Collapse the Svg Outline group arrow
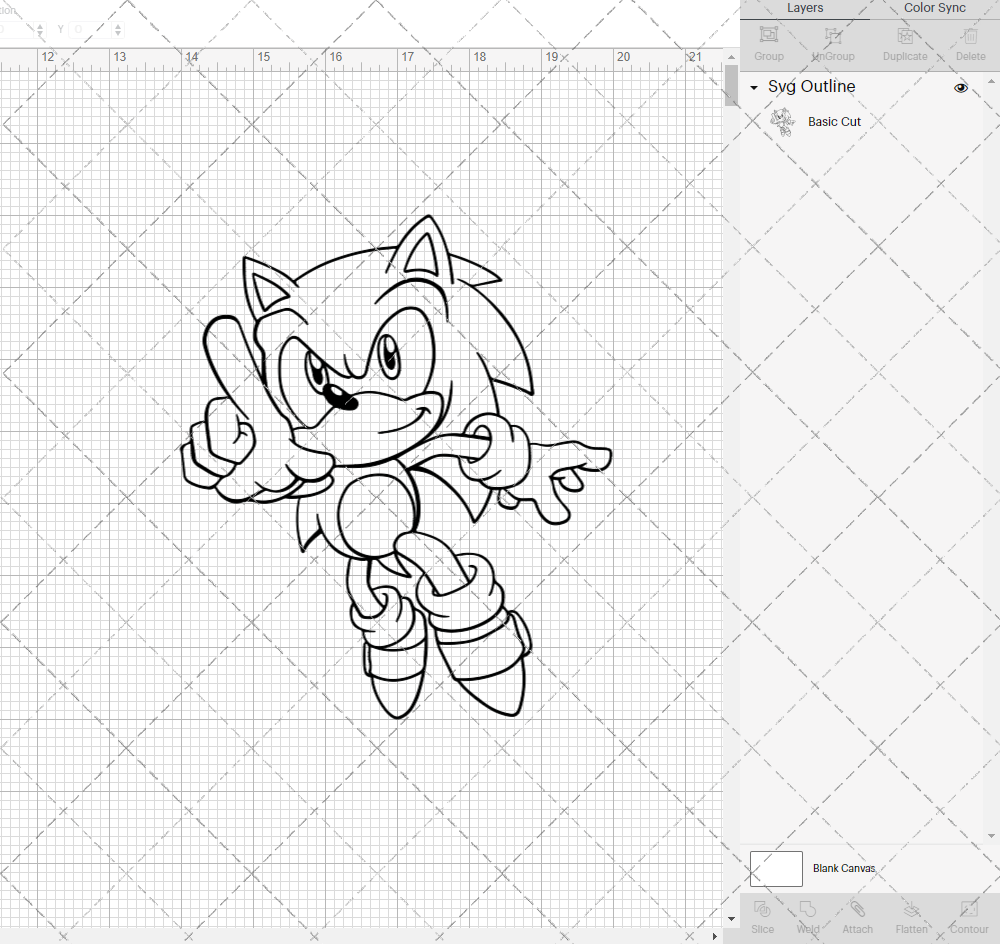Image resolution: width=1000 pixels, height=944 pixels. point(754,87)
